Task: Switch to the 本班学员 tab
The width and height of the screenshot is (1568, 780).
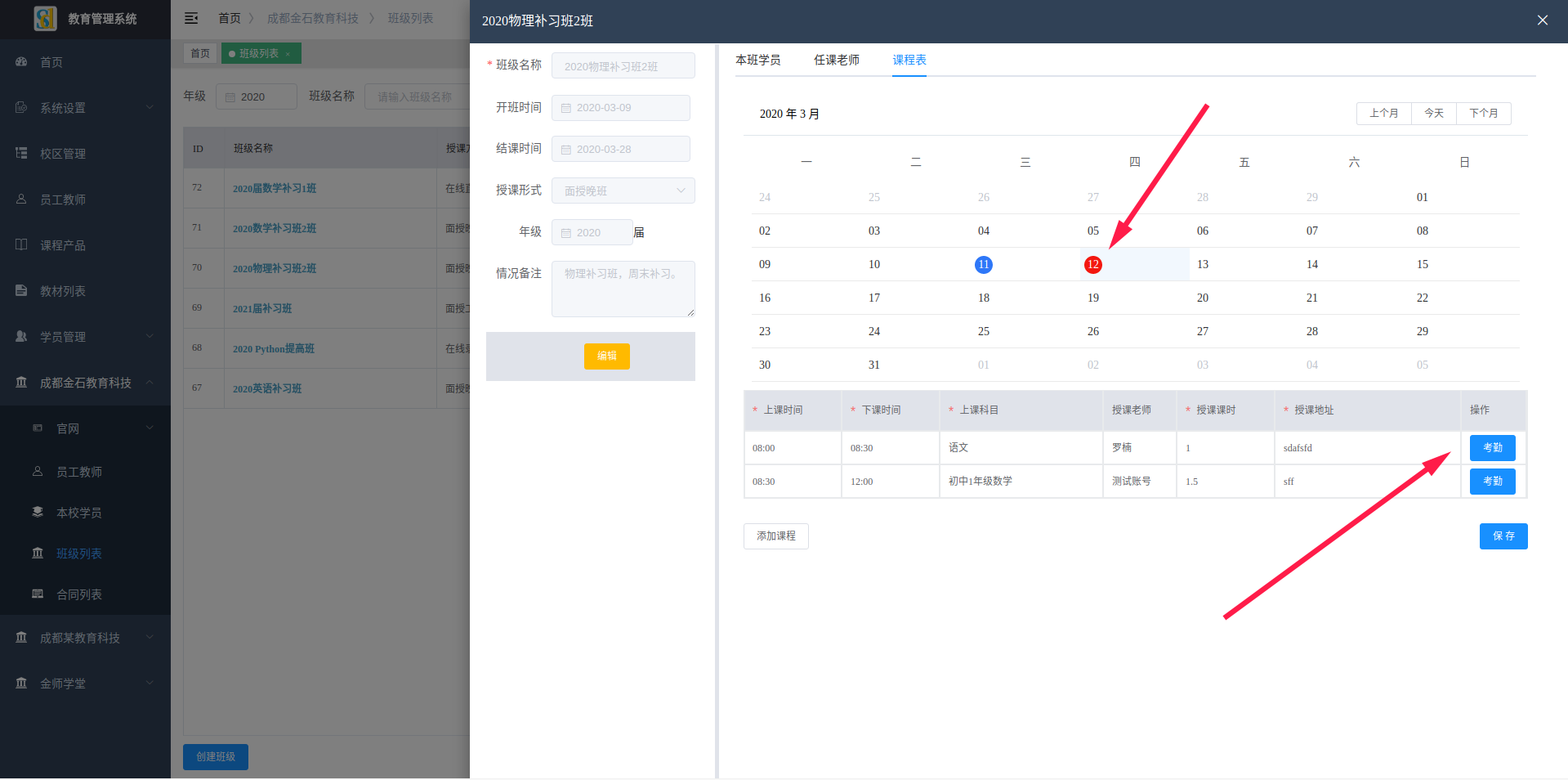Action: [757, 60]
